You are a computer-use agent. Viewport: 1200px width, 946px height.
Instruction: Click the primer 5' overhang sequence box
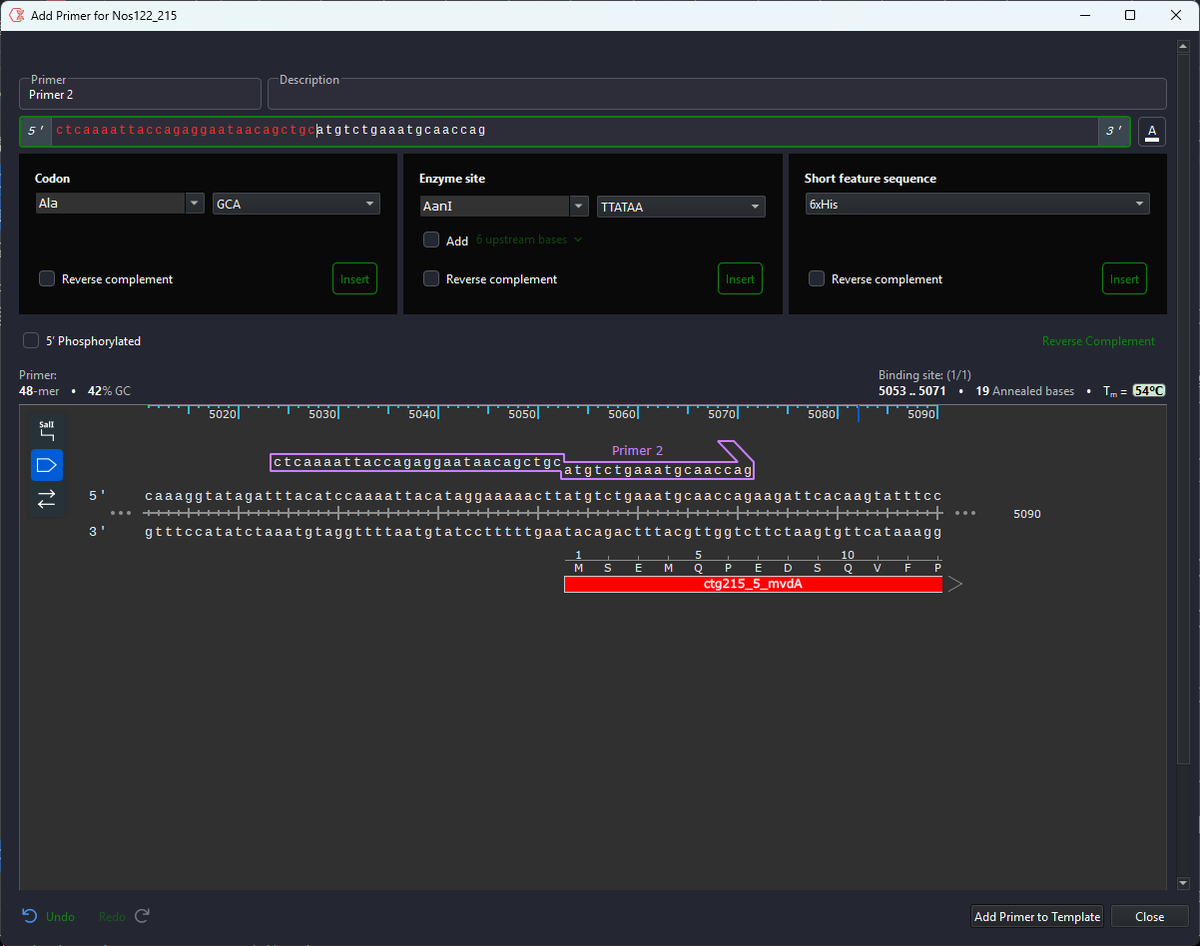(417, 462)
